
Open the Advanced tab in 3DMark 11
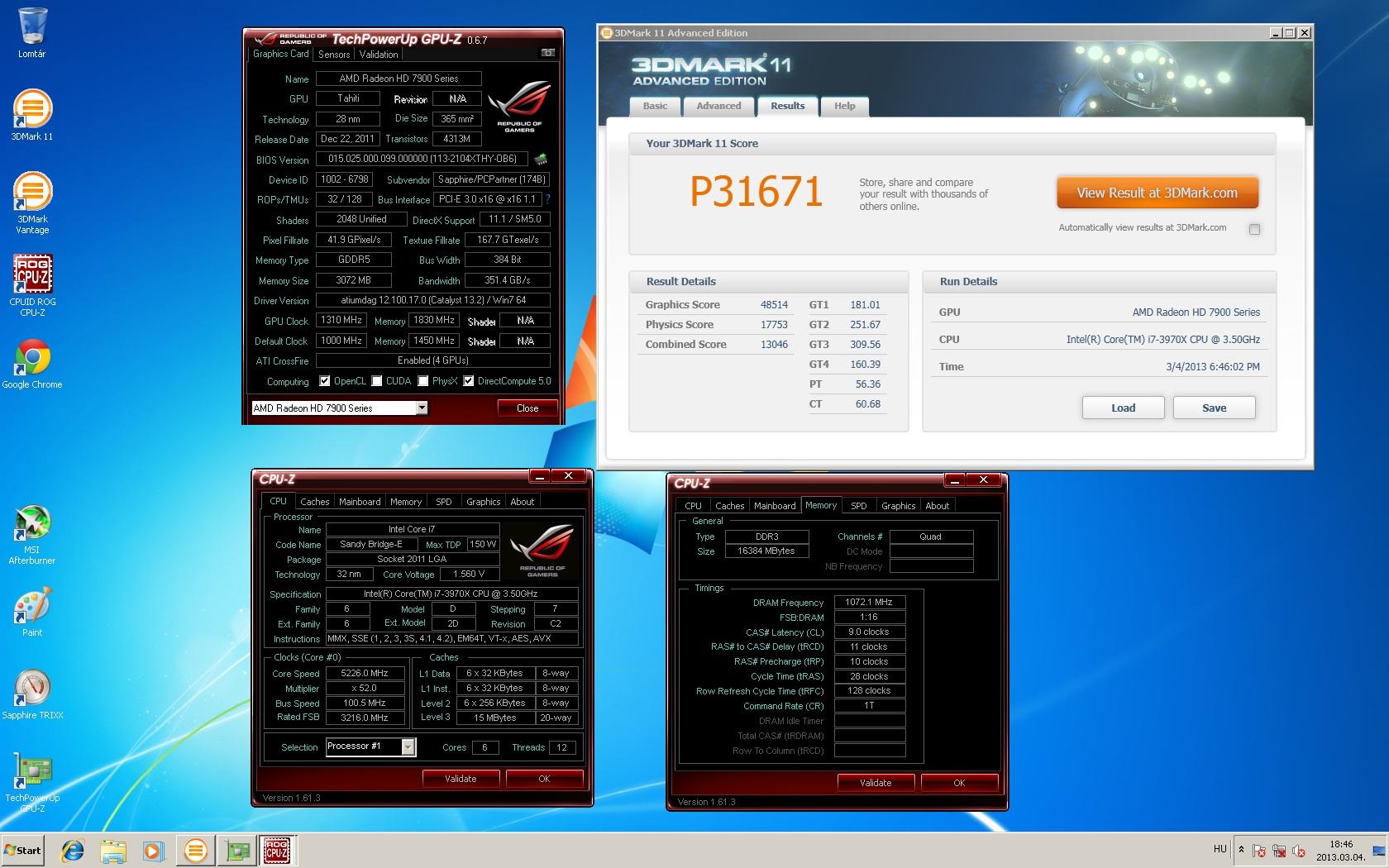(718, 106)
